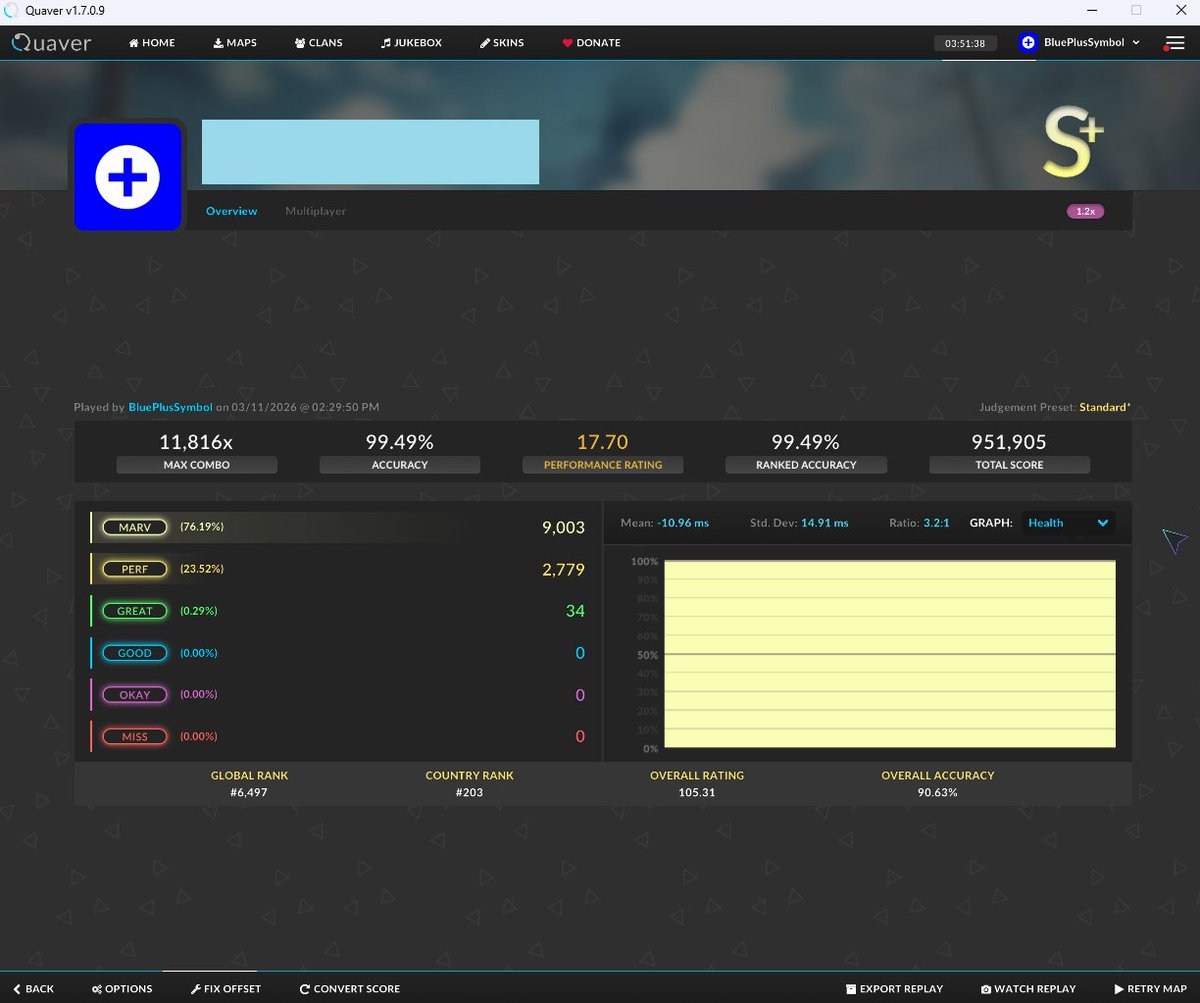
Task: Click the MAX COMBO label
Action: click(197, 465)
